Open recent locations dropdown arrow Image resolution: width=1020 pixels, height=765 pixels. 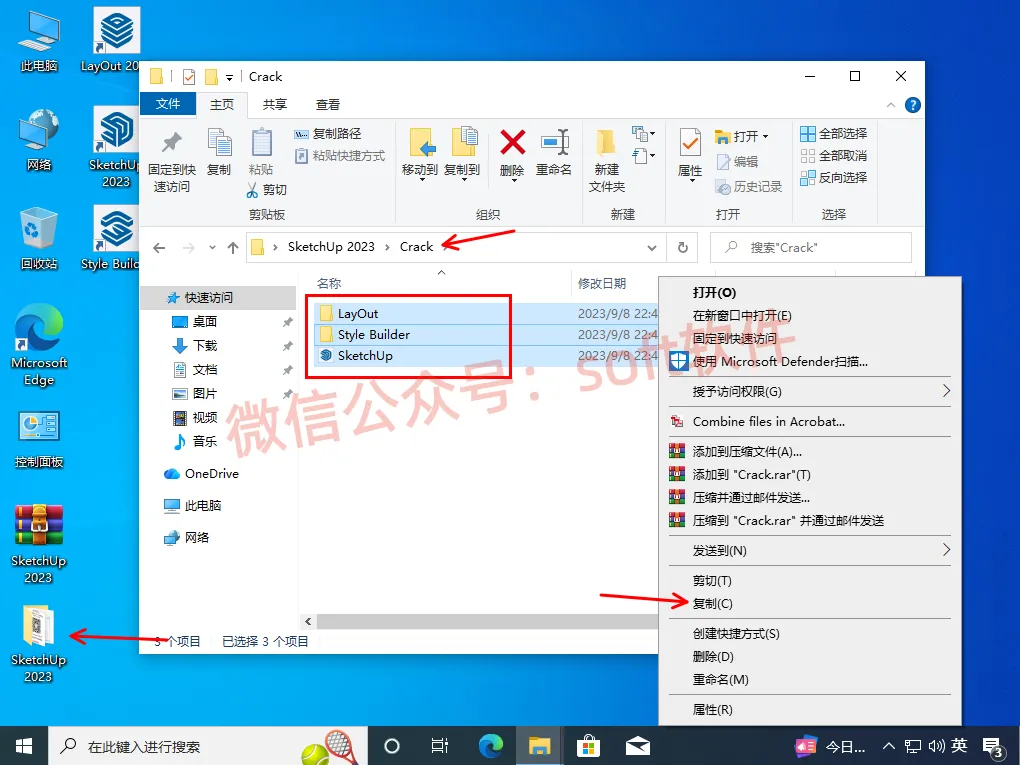212,248
